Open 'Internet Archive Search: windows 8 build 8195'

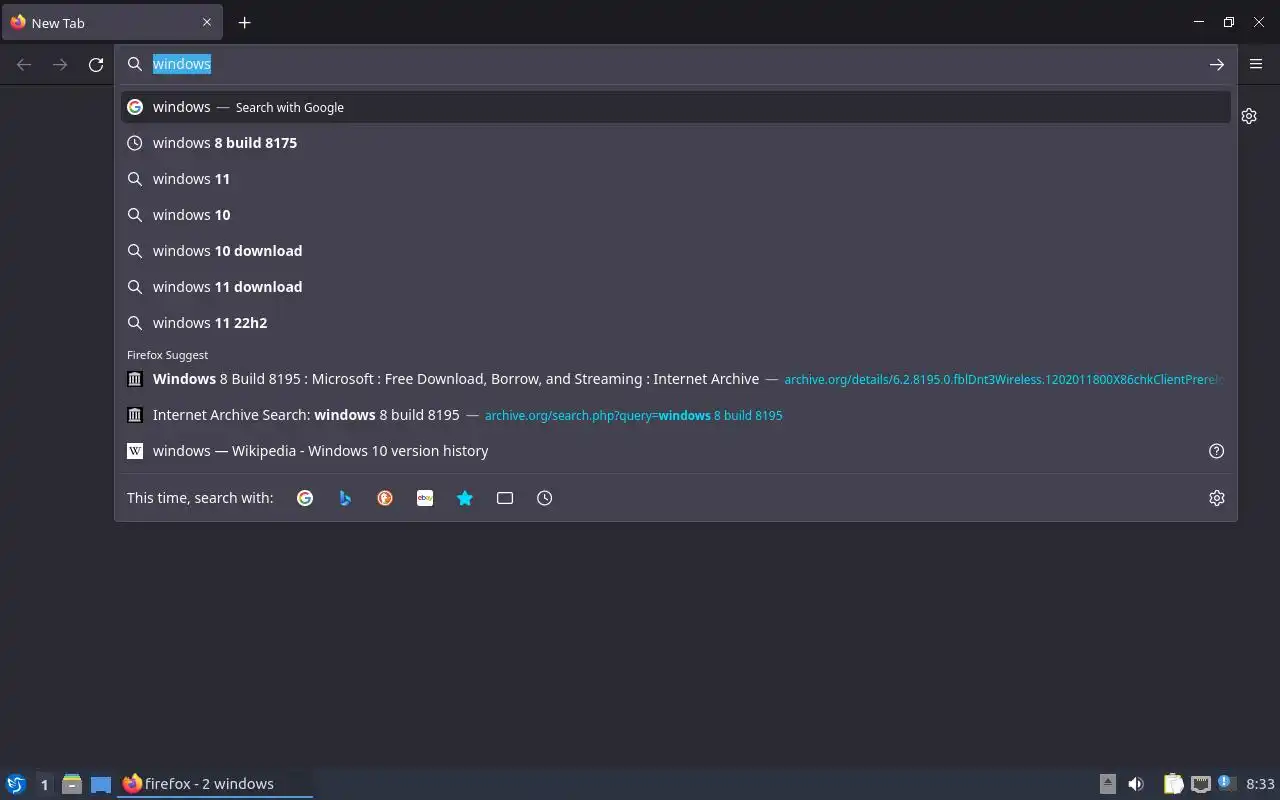[675, 415]
